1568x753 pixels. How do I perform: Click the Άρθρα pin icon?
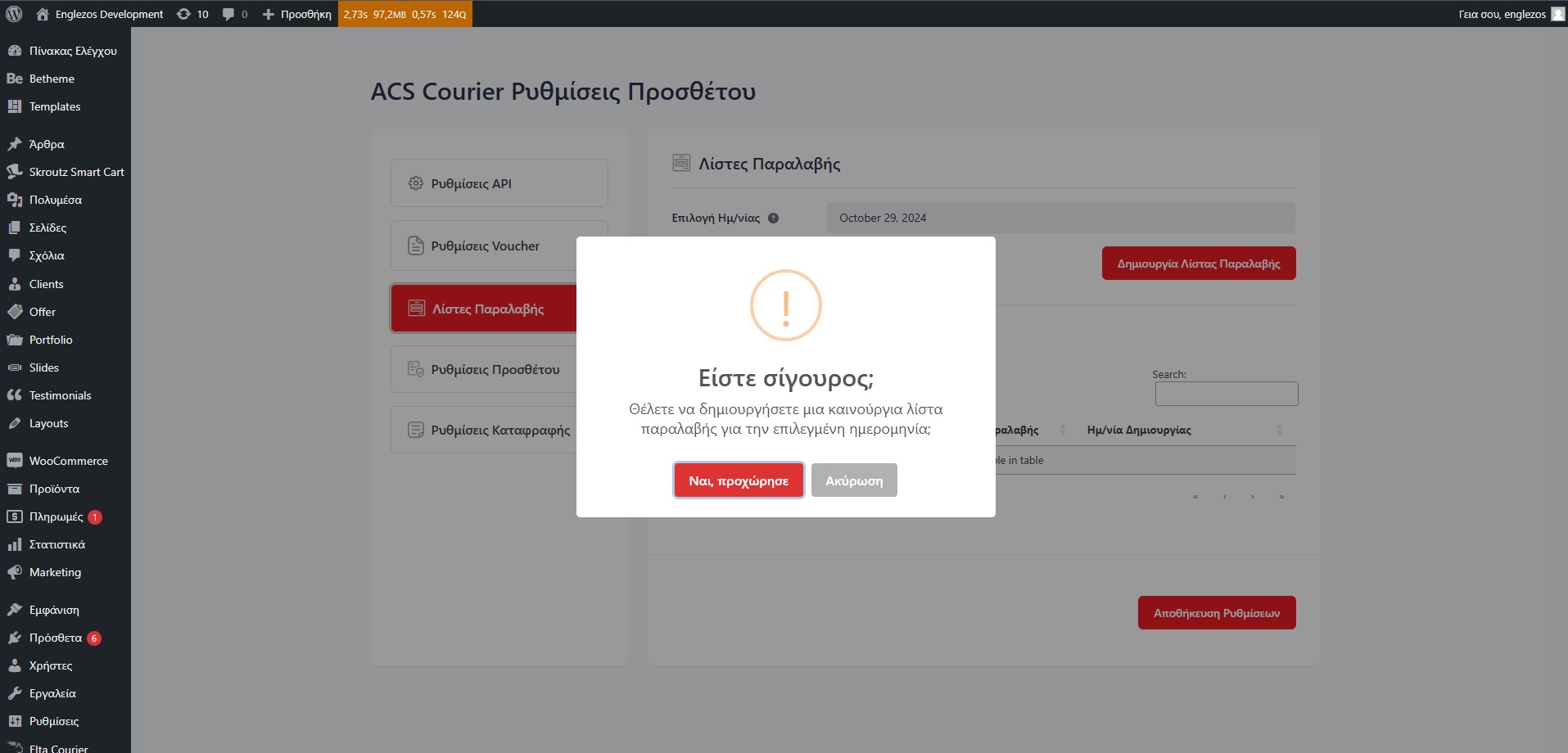15,144
